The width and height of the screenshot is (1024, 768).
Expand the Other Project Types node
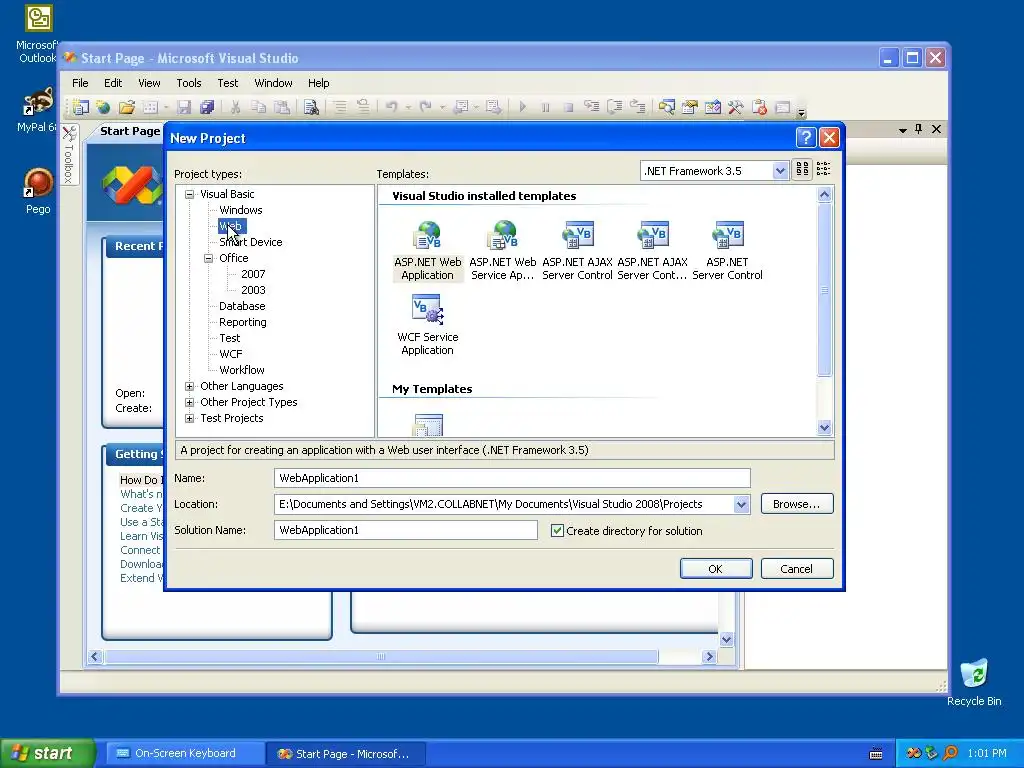pos(189,402)
